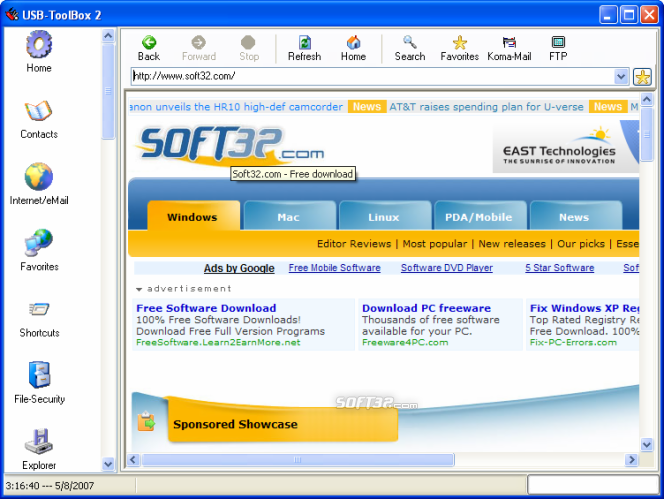Screen dimensions: 664x499
Task: Open the Favorites sidebar icon
Action: click(39, 250)
